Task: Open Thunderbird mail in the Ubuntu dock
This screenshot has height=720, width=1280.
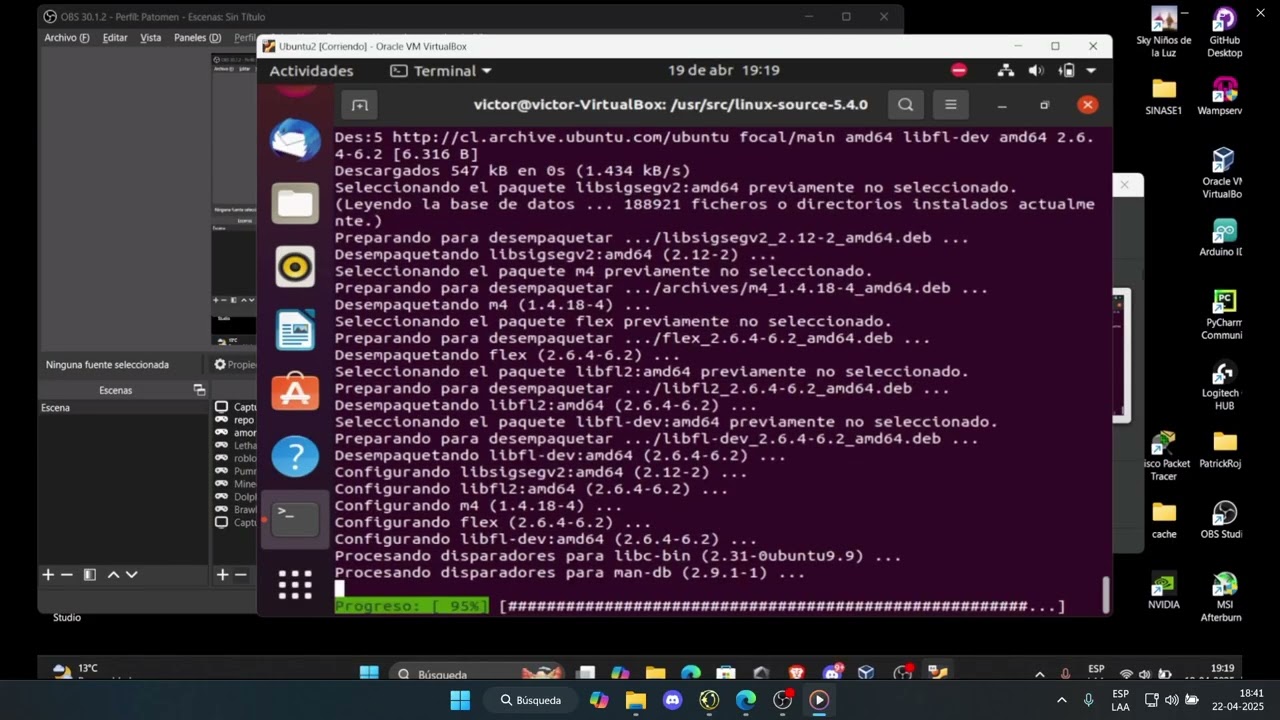Action: [x=295, y=140]
